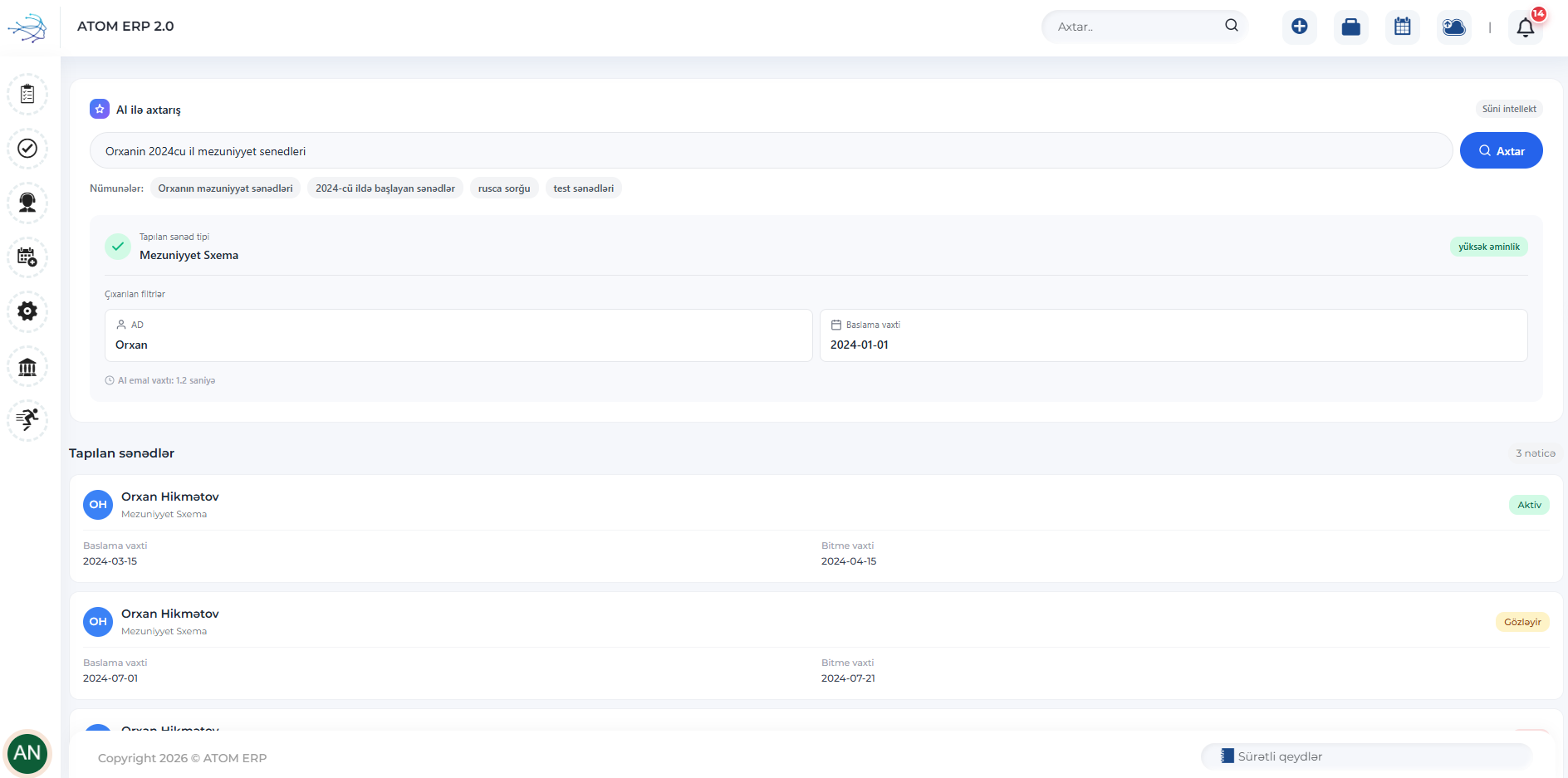The height and width of the screenshot is (778, 1568).
Task: Click the blue Axtar search button
Action: pyautogui.click(x=1502, y=151)
